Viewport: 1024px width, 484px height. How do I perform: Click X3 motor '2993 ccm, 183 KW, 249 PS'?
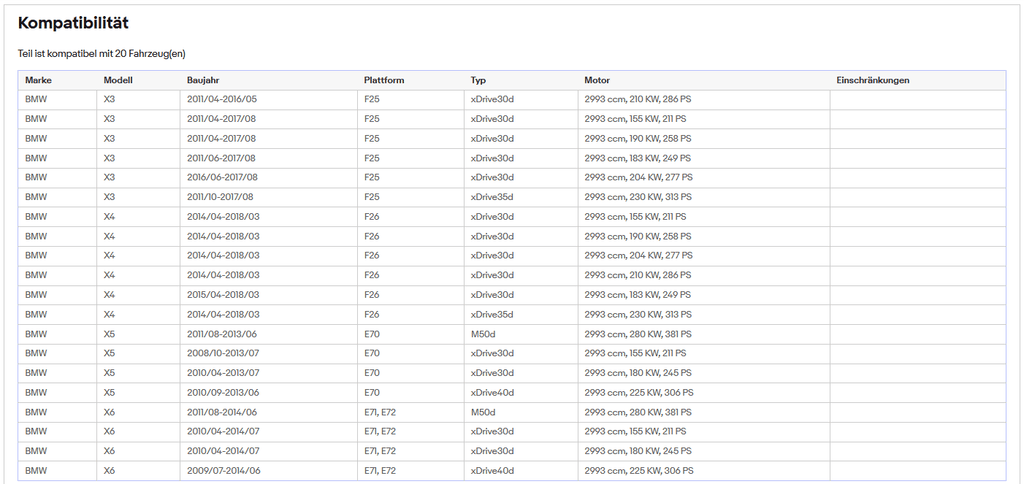point(637,158)
